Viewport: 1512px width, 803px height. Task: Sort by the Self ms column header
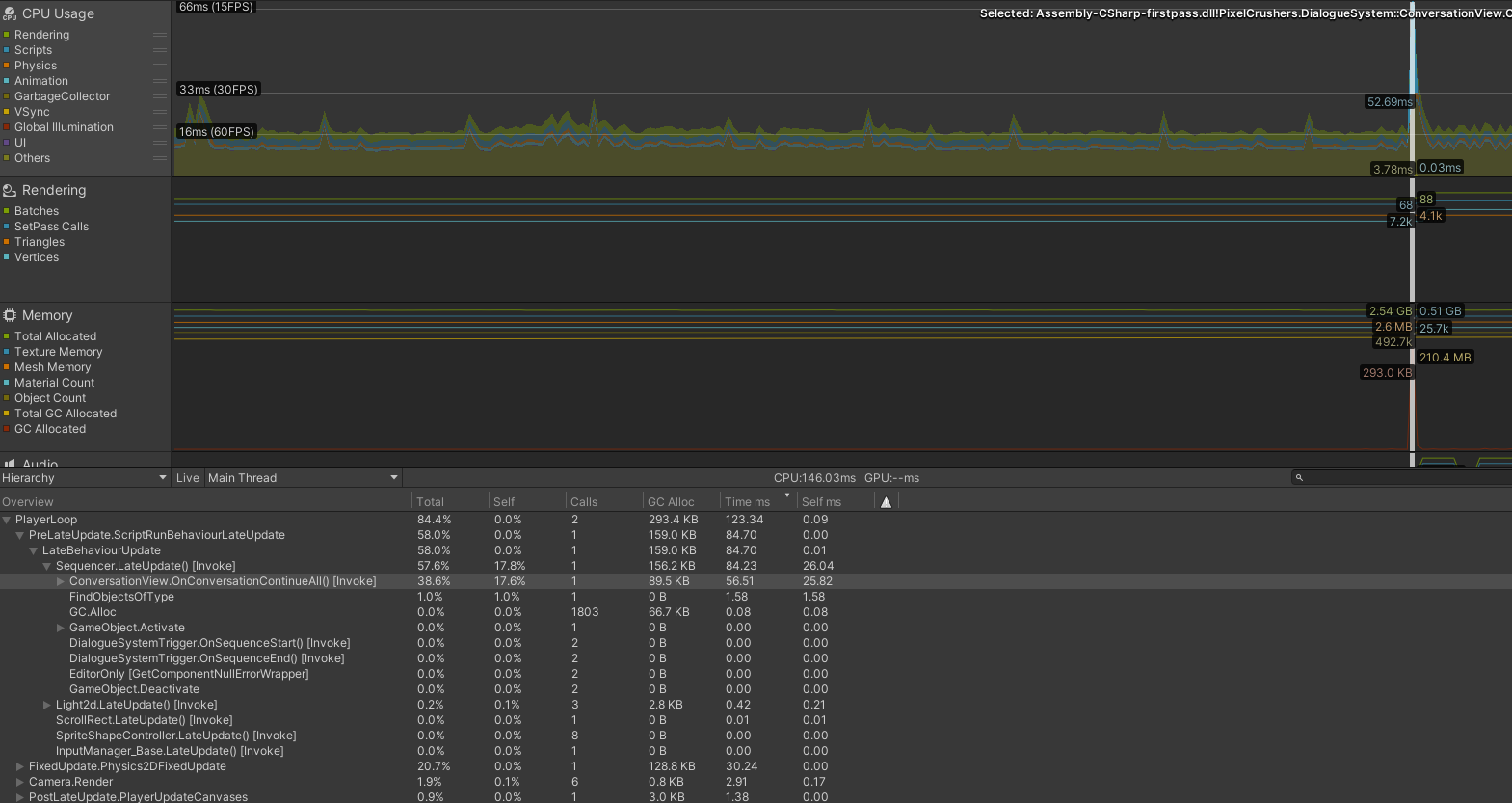coord(836,502)
